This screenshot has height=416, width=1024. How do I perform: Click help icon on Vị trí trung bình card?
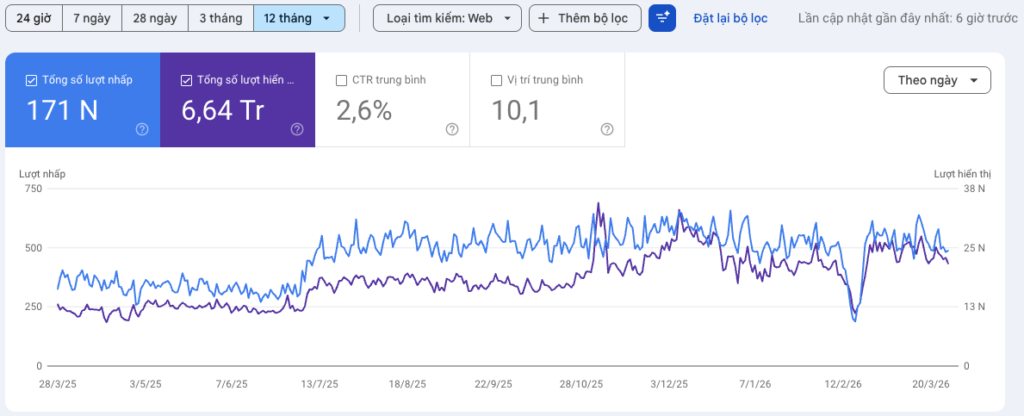coord(607,129)
